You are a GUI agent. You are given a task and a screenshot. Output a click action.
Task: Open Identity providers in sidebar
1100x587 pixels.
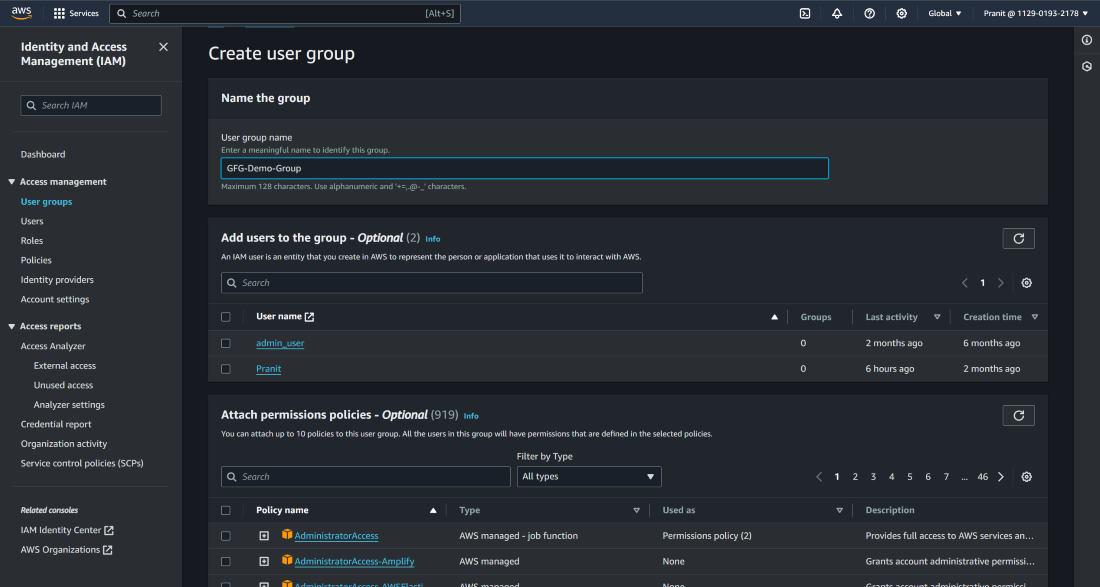tap(57, 280)
